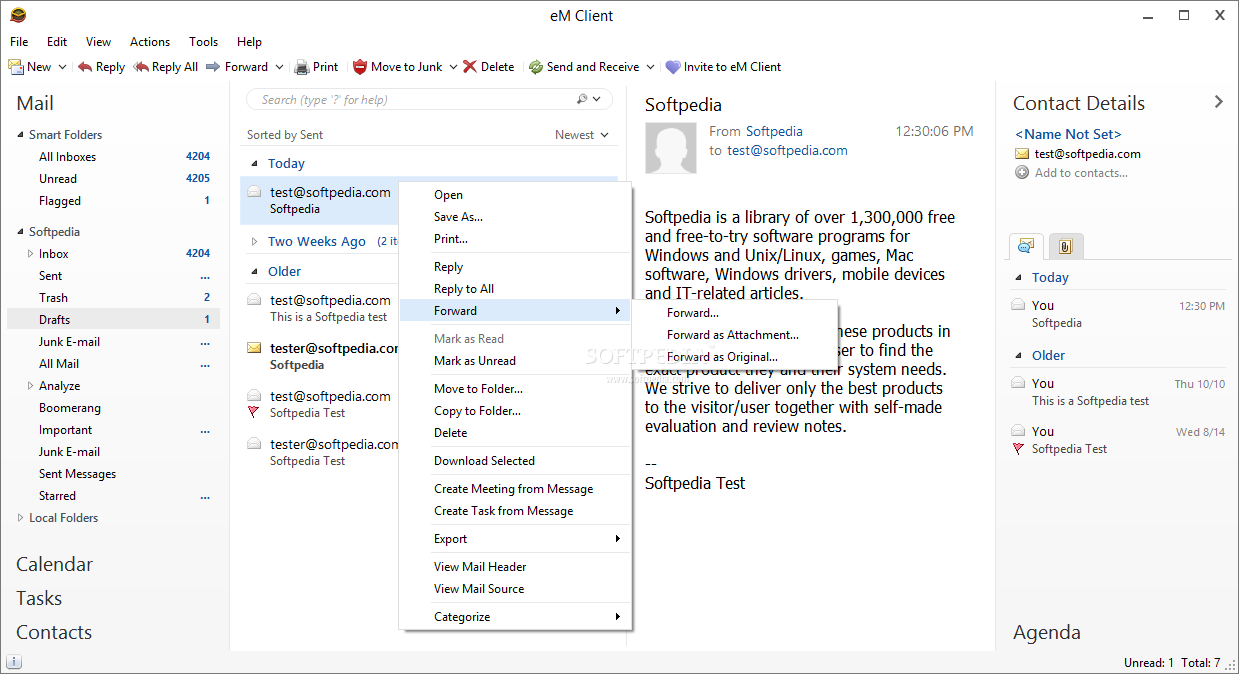Expand the Inbox folder arrow
1239x674 pixels.
(x=30, y=254)
